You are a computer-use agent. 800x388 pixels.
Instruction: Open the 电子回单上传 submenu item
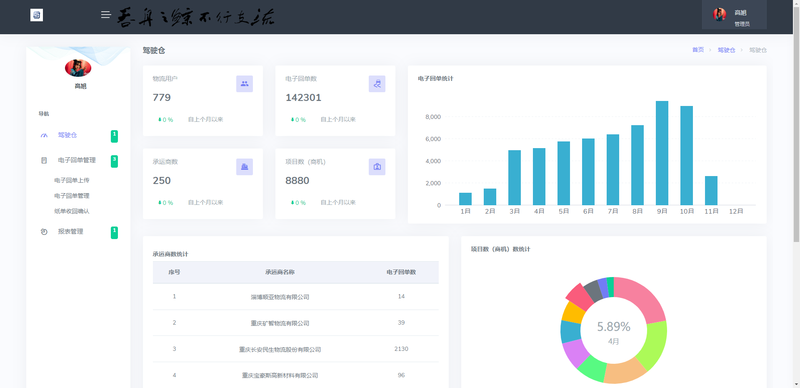tap(72, 180)
